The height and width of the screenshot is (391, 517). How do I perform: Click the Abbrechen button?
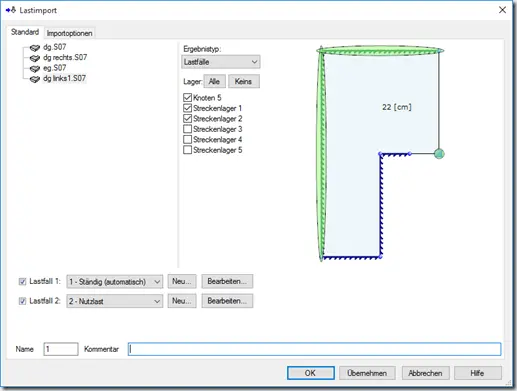coord(426,373)
